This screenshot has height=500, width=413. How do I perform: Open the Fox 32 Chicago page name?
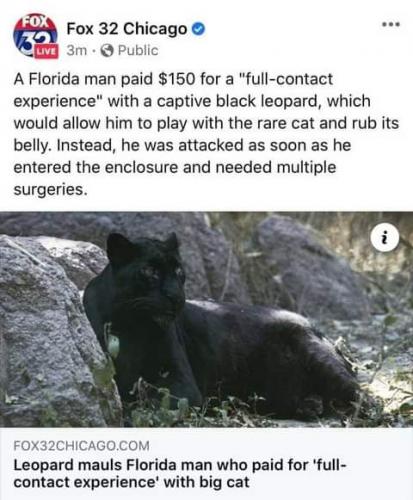click(127, 29)
